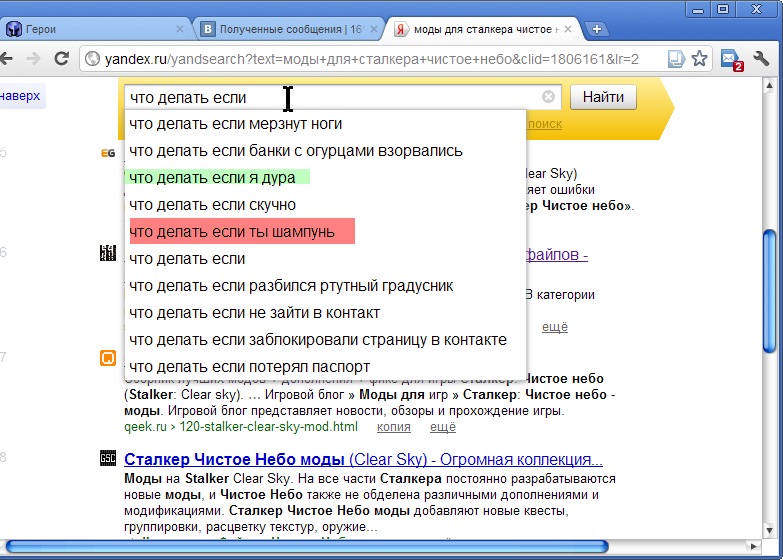
Task: Choose suggestion заблокировали страницу в контакте
Action: click(318, 340)
